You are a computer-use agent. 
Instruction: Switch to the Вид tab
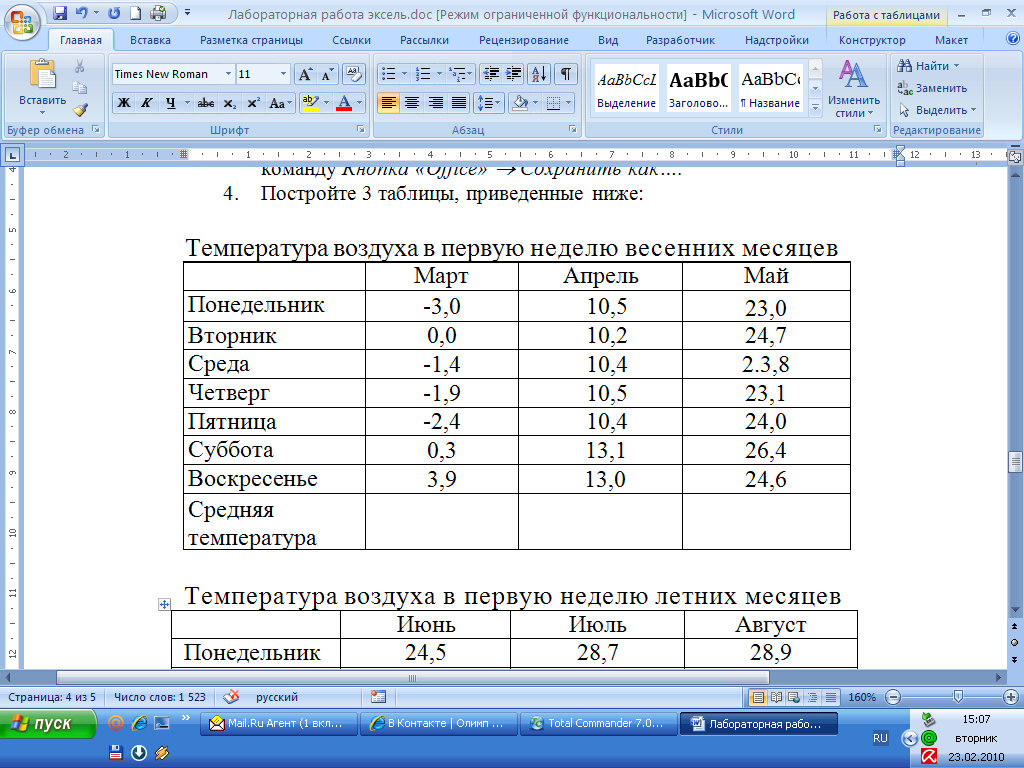[608, 40]
